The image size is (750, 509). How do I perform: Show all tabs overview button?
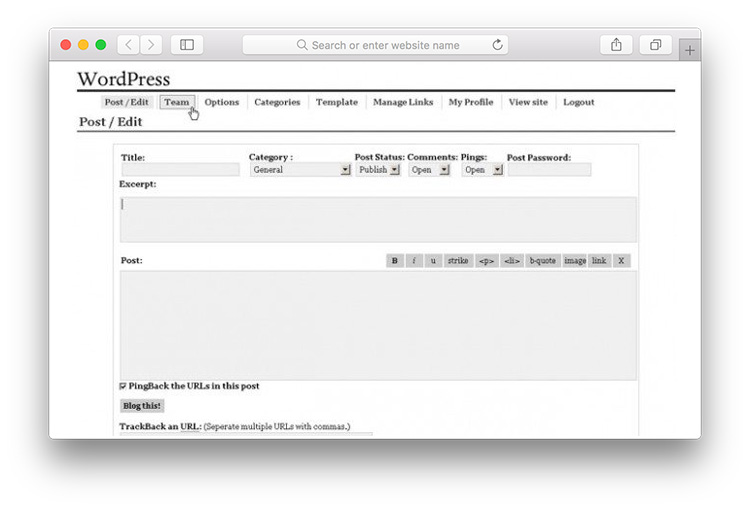[655, 45]
